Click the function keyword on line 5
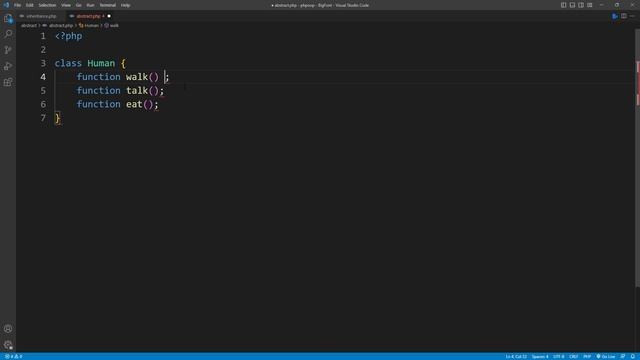The height and width of the screenshot is (360, 640). click(98, 91)
